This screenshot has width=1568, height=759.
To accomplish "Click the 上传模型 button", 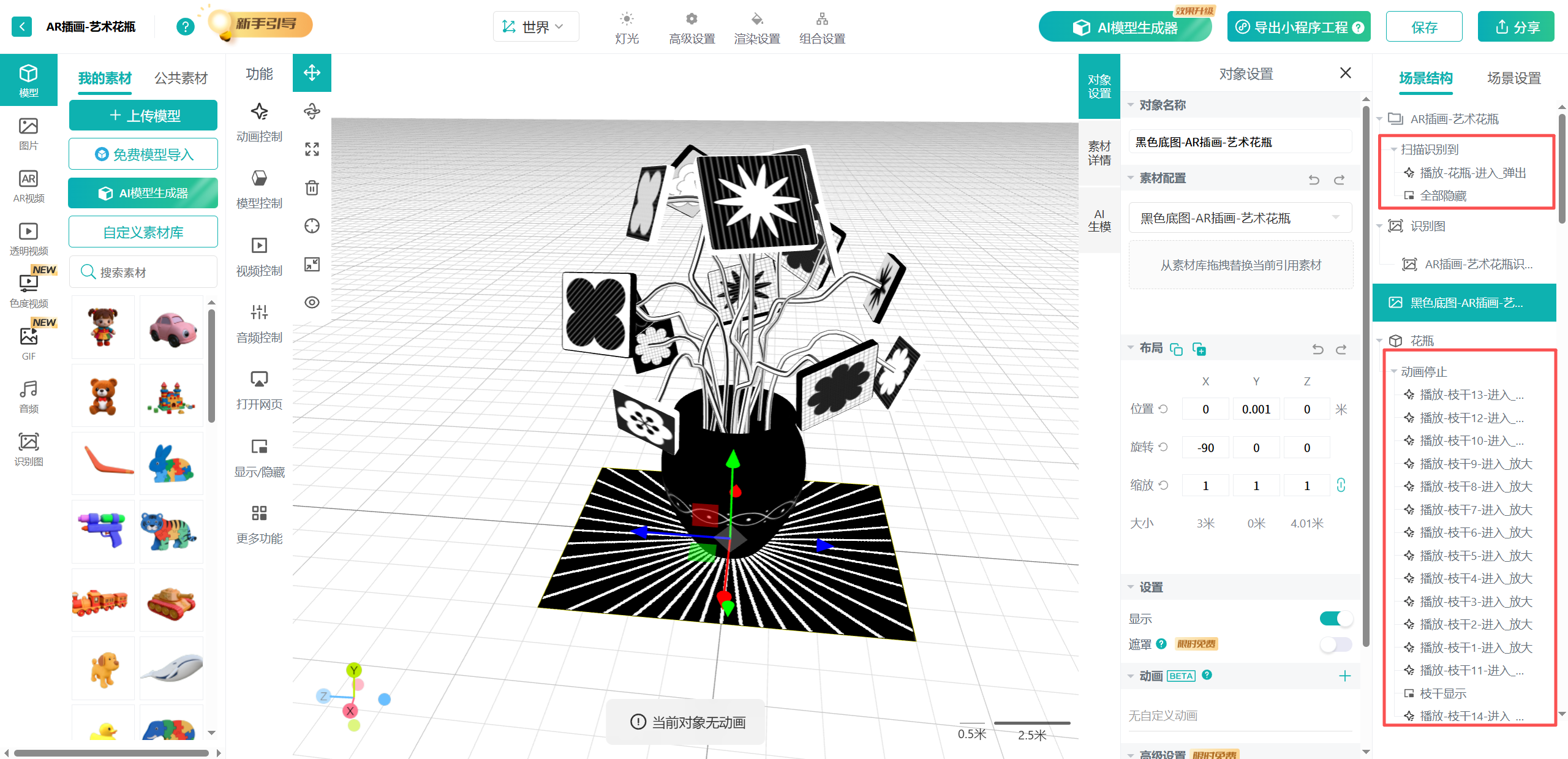I will pyautogui.click(x=143, y=116).
